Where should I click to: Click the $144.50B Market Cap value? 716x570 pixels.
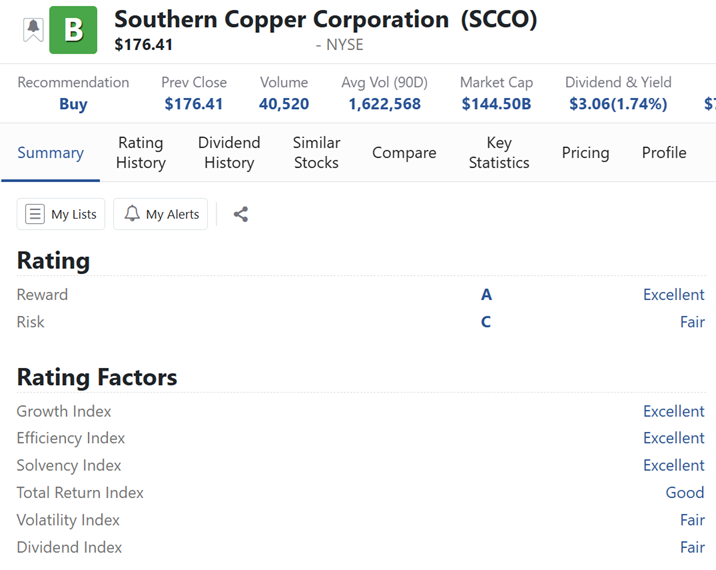tap(496, 104)
